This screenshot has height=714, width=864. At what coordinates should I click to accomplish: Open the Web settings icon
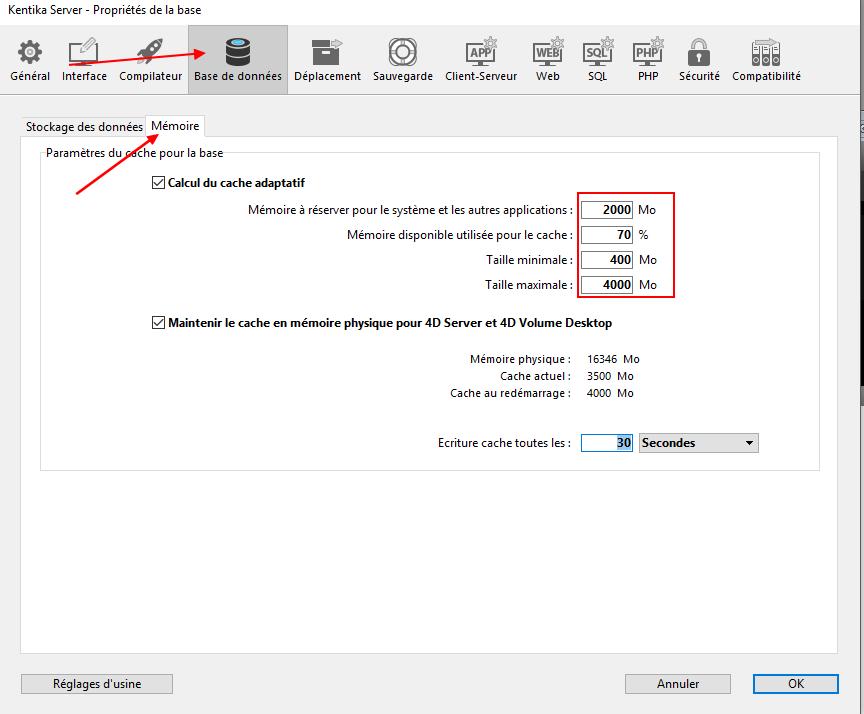548,52
